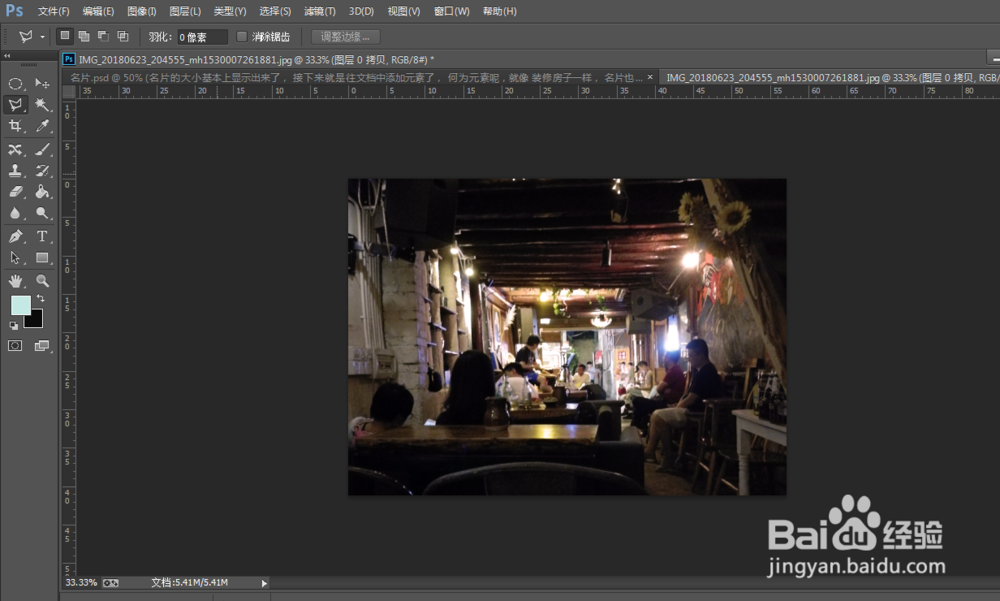Select the Rectangle shape tool
Image resolution: width=1000 pixels, height=601 pixels.
click(x=42, y=258)
